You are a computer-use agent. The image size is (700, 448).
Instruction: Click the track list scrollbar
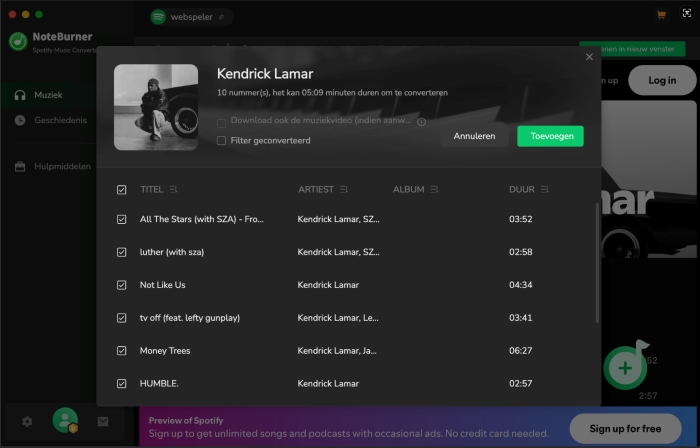tap(597, 263)
